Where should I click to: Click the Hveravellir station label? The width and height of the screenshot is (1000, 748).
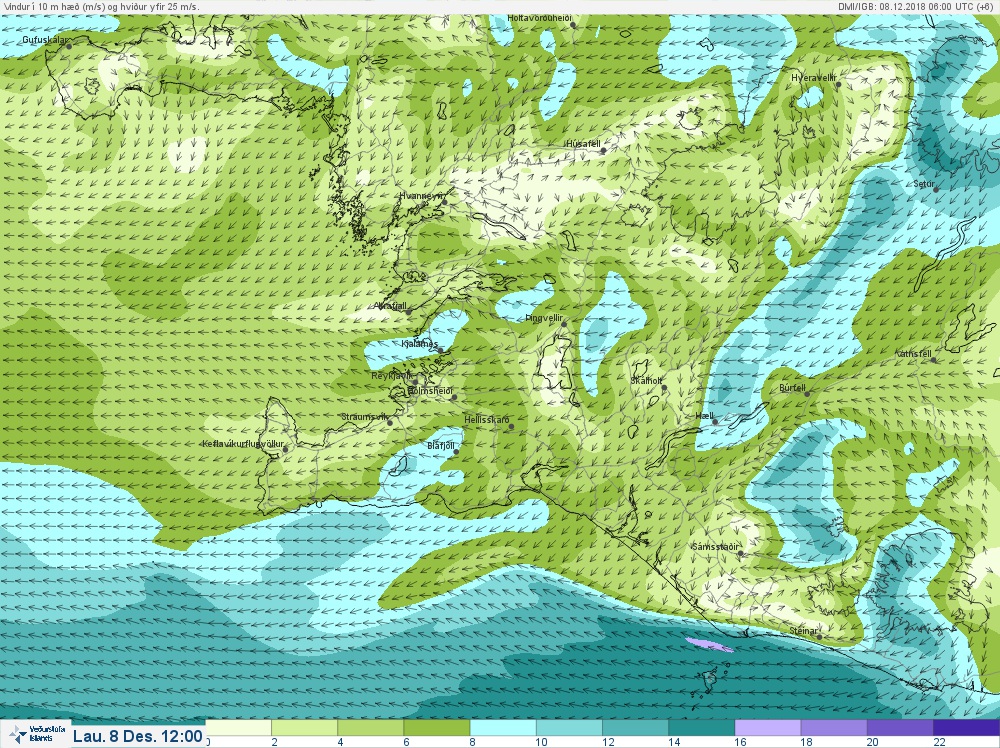coord(814,78)
